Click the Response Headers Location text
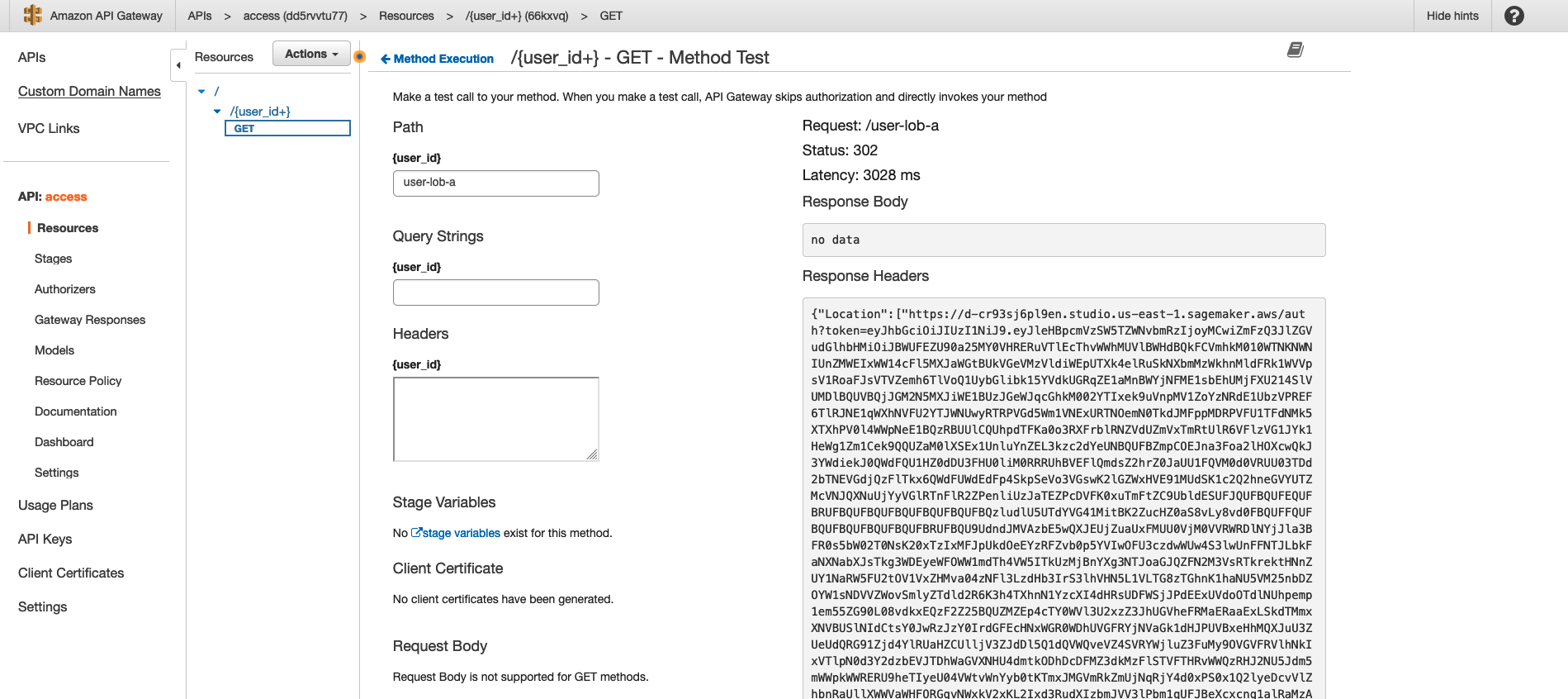This screenshot has width=1568, height=699. click(x=1063, y=504)
